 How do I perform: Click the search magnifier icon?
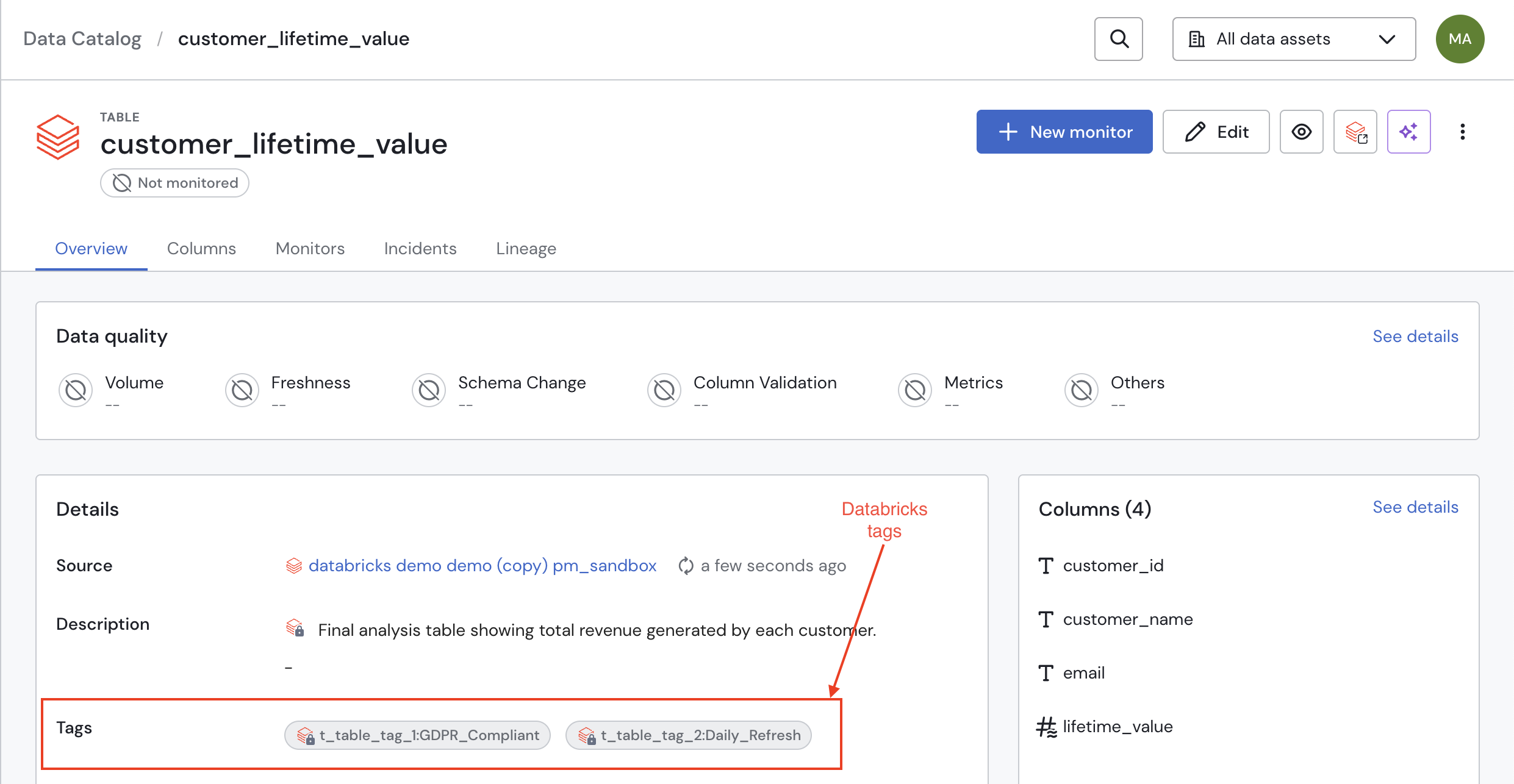(1118, 39)
